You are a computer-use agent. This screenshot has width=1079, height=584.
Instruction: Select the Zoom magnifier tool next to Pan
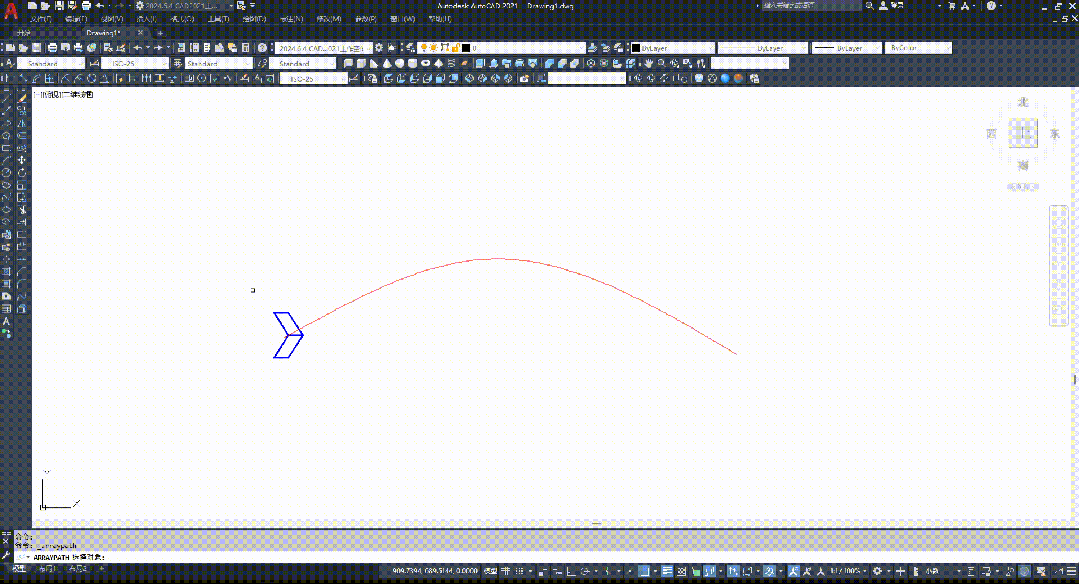[661, 63]
